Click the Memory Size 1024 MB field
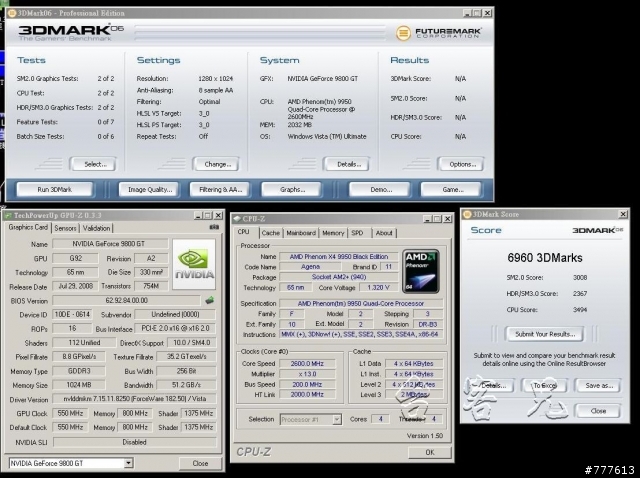640x478 pixels. (79, 385)
